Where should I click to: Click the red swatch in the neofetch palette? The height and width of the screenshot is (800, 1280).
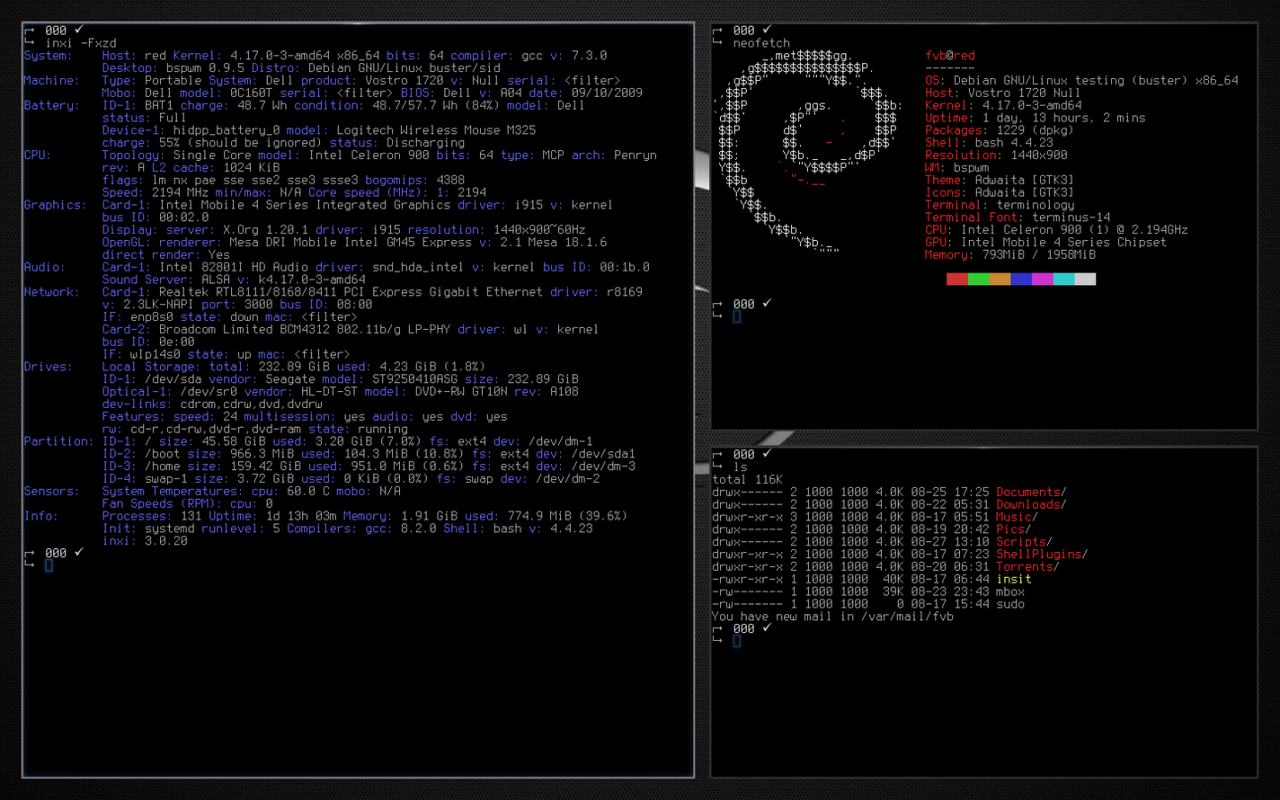click(x=957, y=279)
